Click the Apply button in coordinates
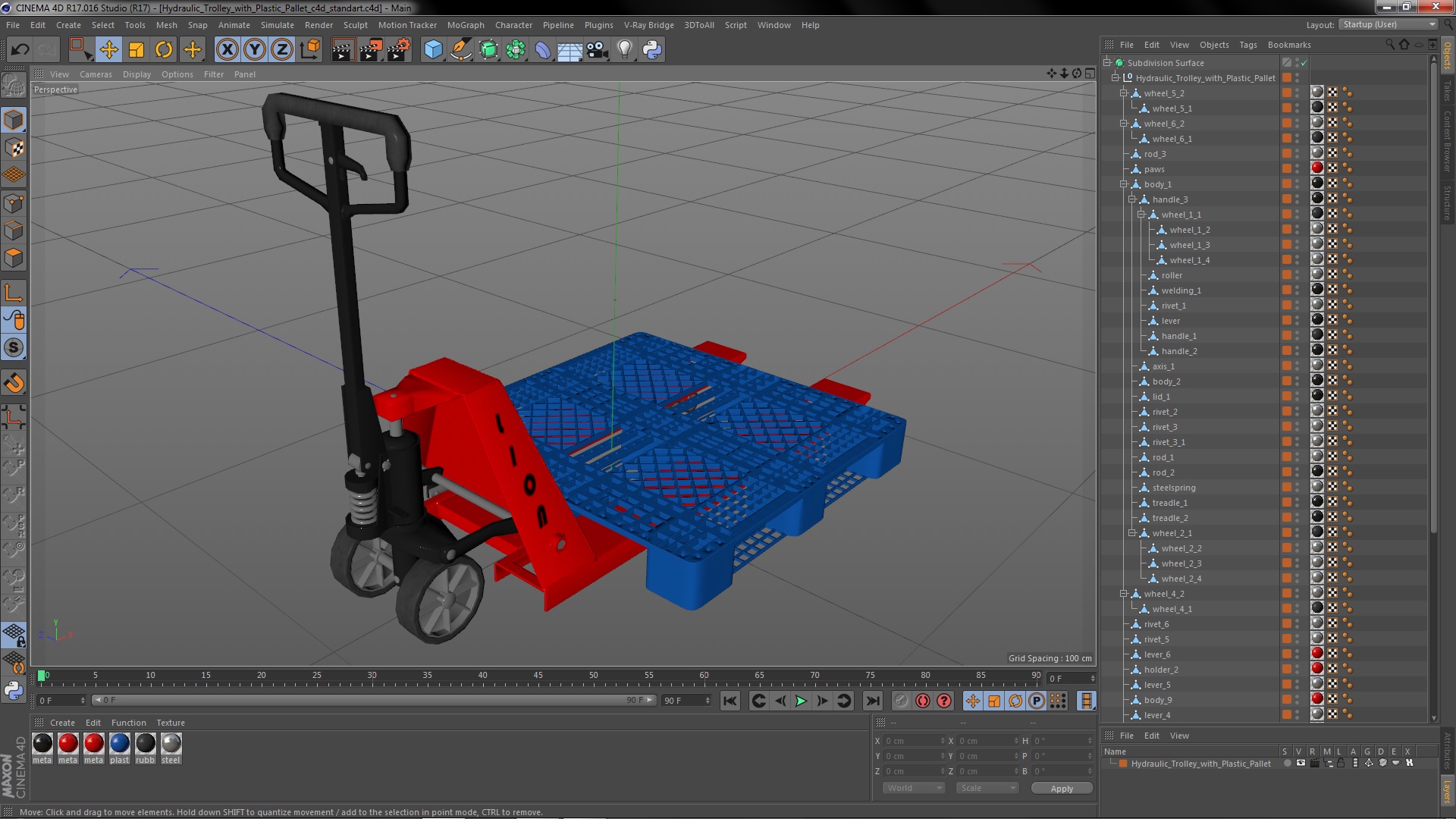Viewport: 1456px width, 819px height. tap(1062, 788)
